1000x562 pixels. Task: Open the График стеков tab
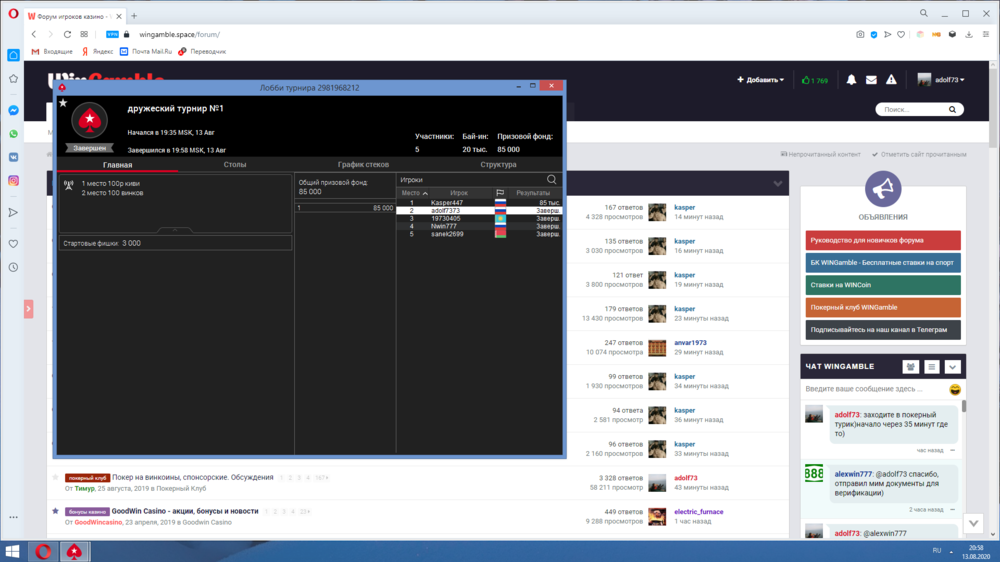point(363,164)
